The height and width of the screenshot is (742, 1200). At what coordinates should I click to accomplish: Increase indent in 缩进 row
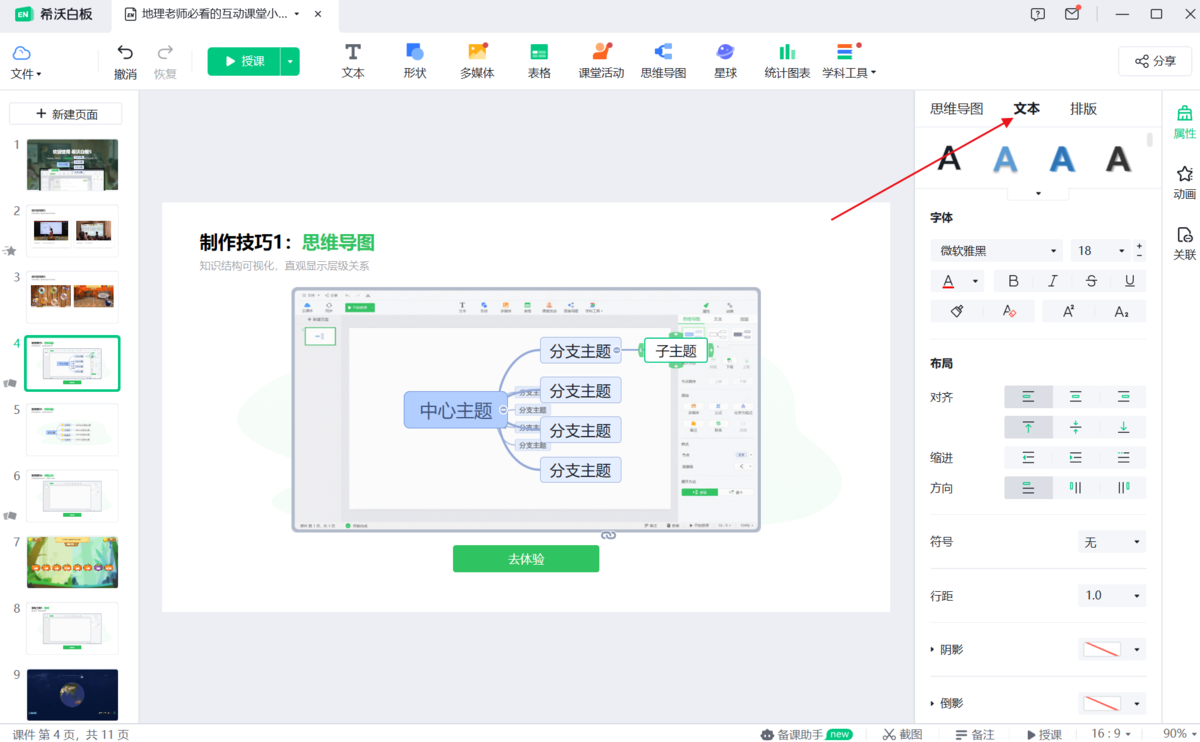click(1076, 457)
